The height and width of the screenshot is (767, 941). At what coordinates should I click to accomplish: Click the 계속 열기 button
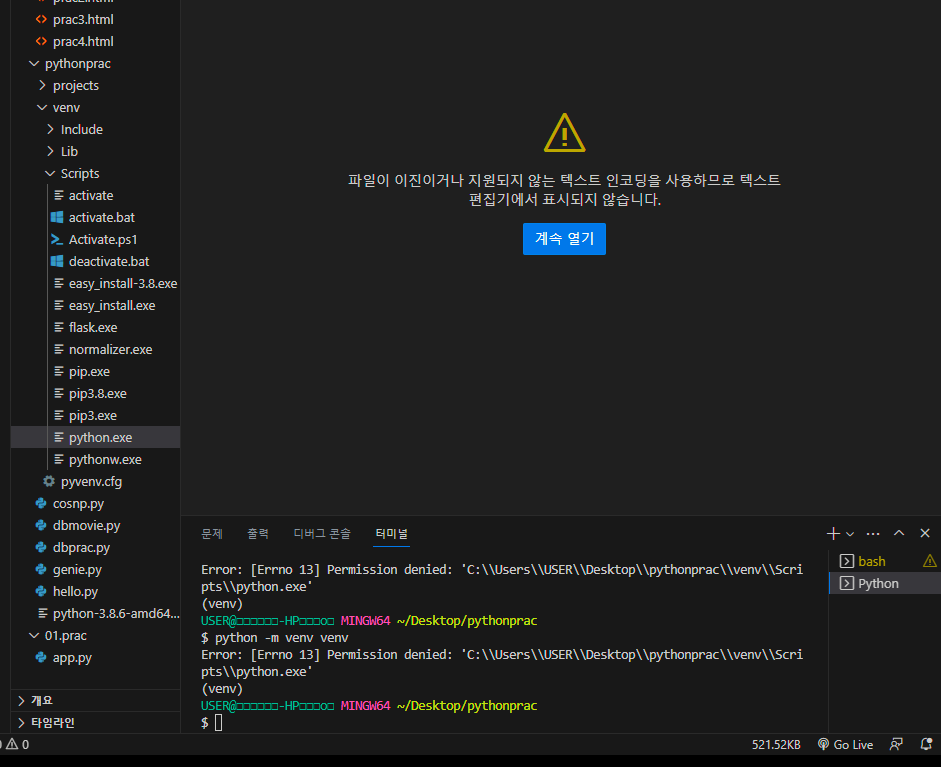tap(564, 239)
